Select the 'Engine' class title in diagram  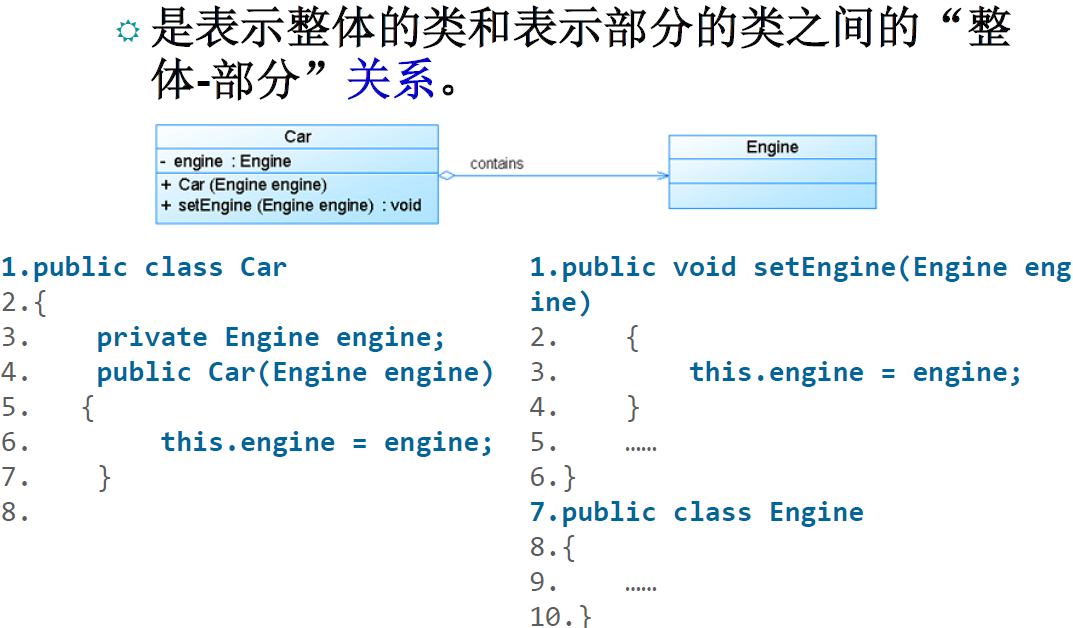[773, 147]
